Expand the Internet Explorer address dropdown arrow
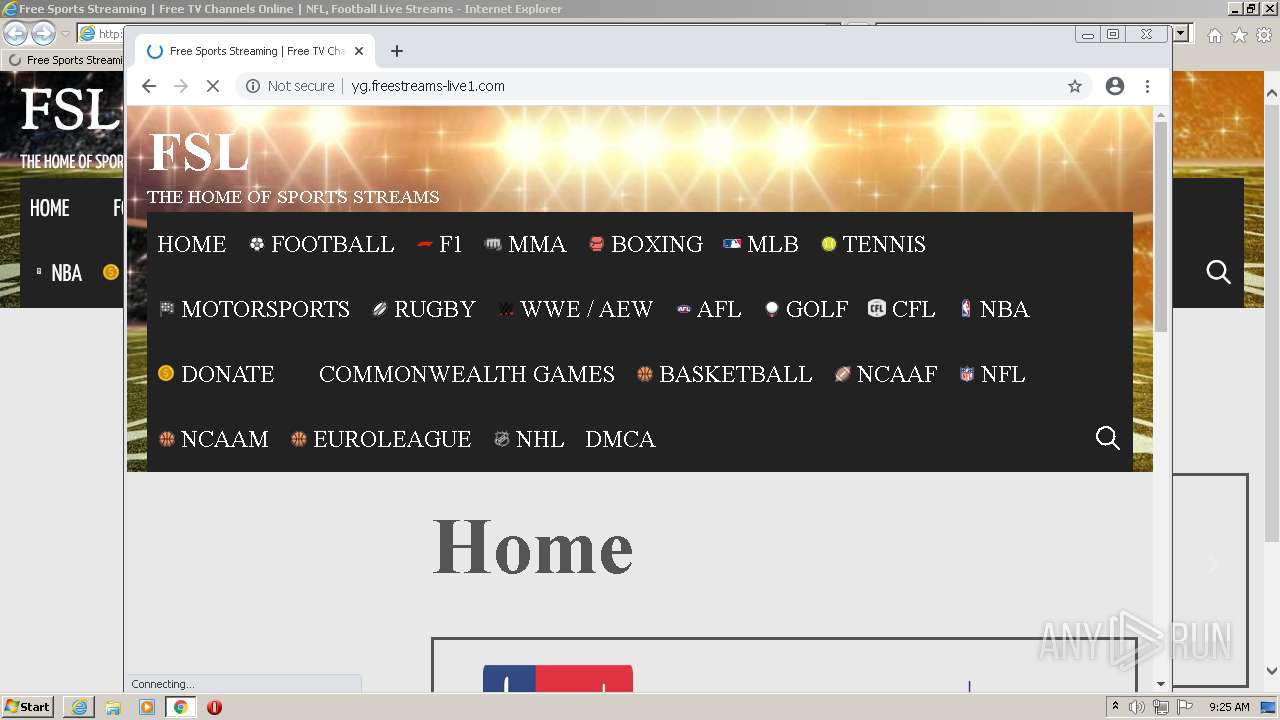The width and height of the screenshot is (1280, 720). click(x=1181, y=33)
